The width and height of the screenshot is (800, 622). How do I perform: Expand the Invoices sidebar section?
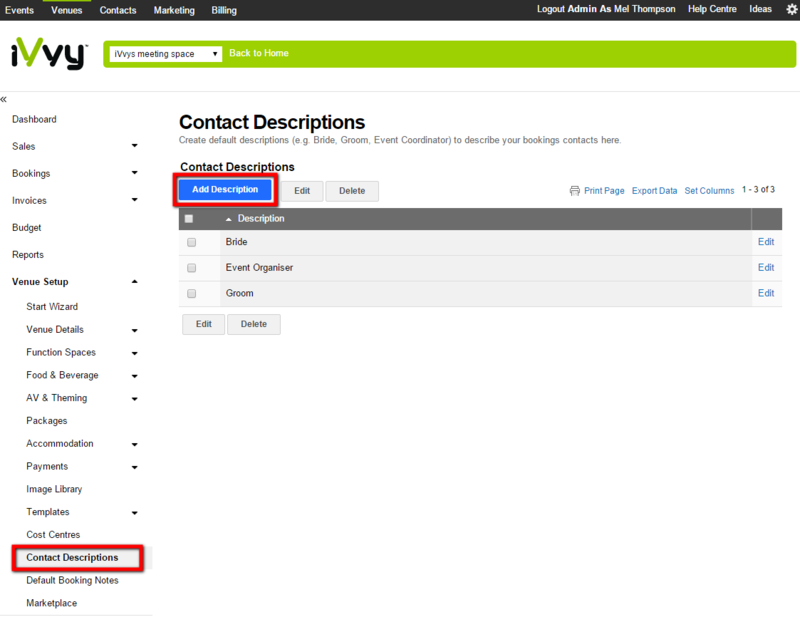pos(134,200)
